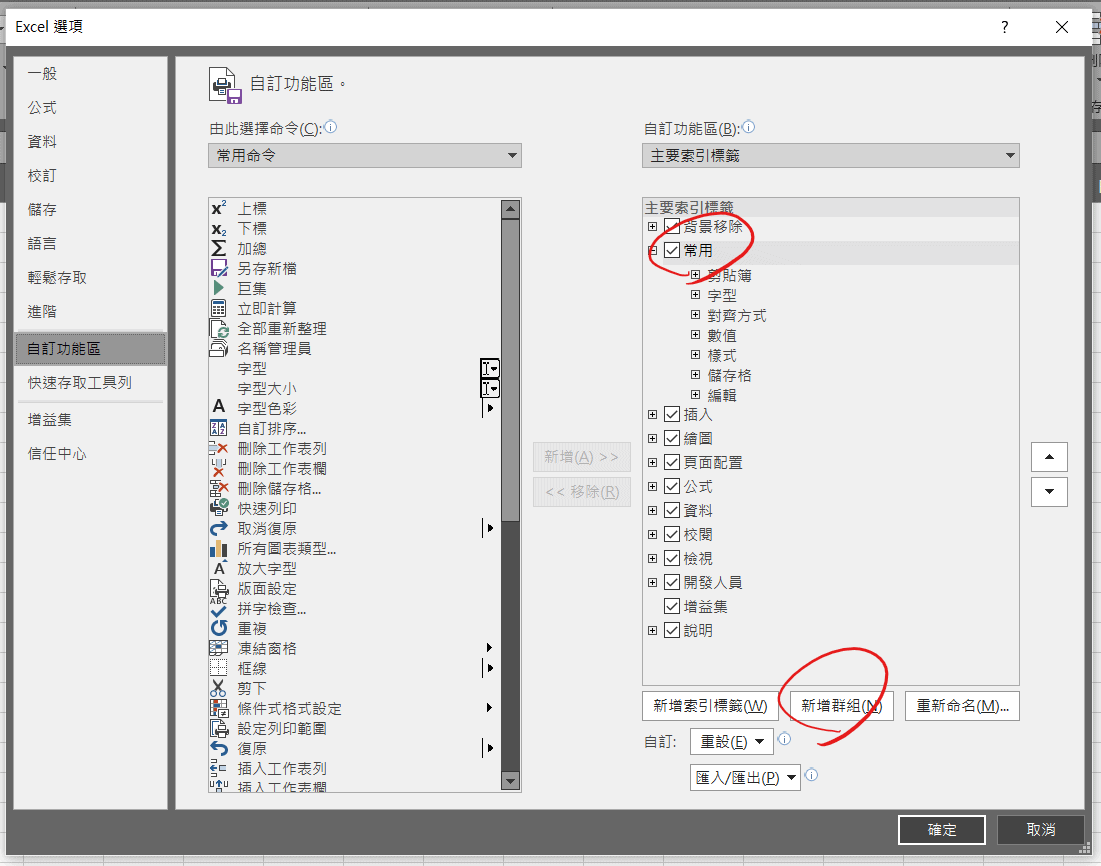Screen dimensions: 1101x866
Task: Toggle the 頁面配置 checkbox
Action: [x=672, y=462]
